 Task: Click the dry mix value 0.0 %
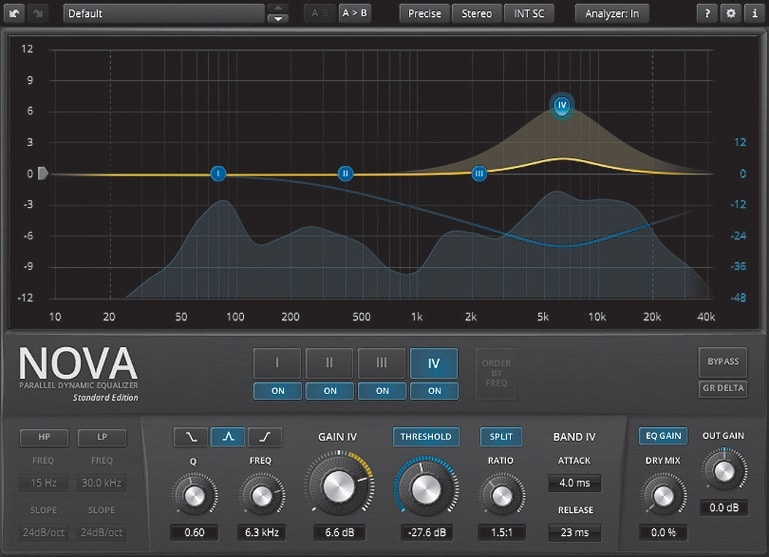[663, 532]
